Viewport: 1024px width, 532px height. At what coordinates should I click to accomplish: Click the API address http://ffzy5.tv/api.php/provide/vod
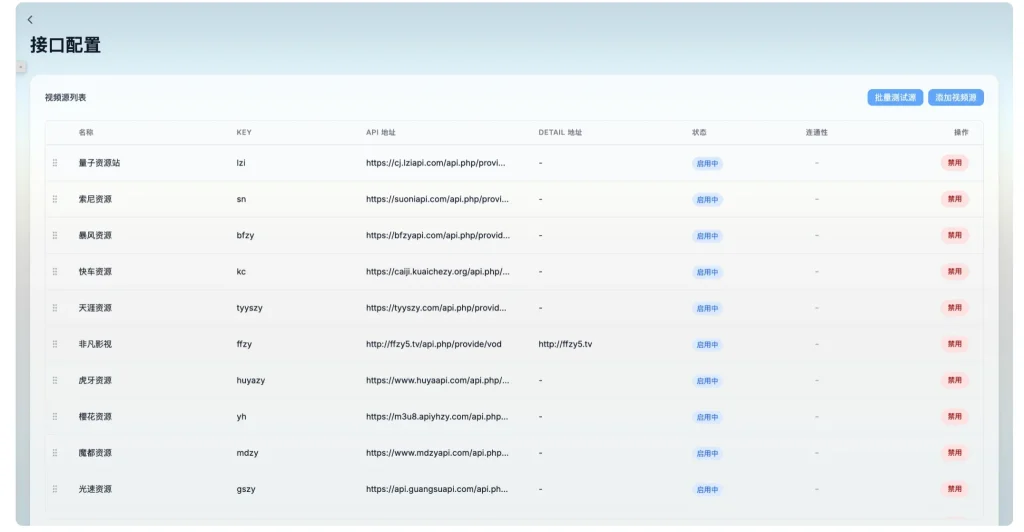pos(434,344)
